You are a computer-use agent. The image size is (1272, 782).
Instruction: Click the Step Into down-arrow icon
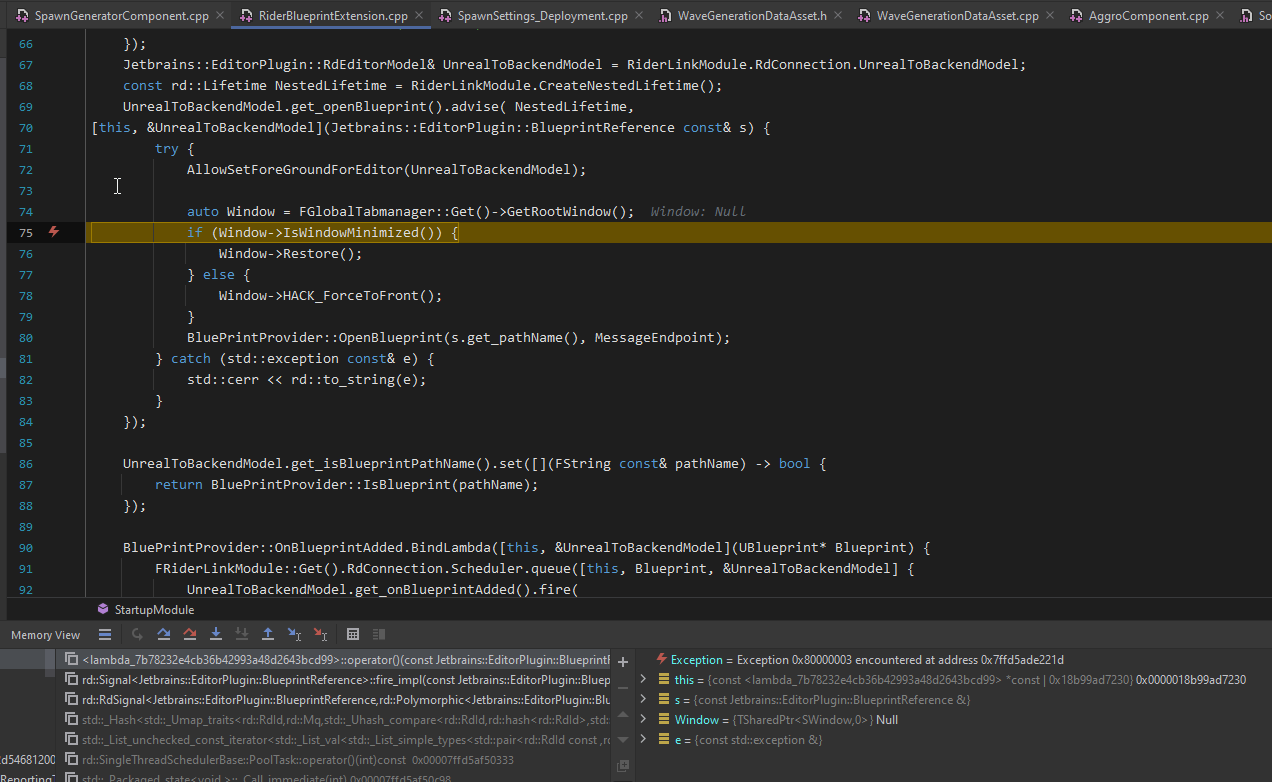216,633
